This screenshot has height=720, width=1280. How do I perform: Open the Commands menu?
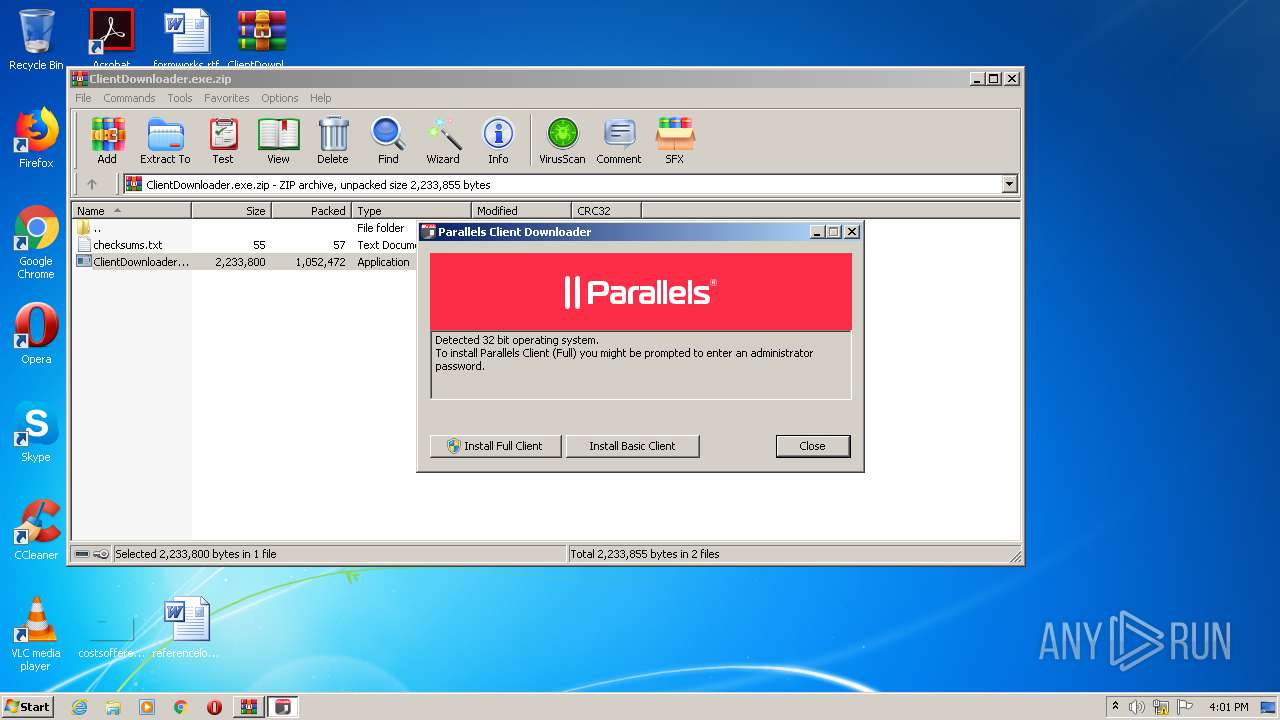(x=129, y=98)
